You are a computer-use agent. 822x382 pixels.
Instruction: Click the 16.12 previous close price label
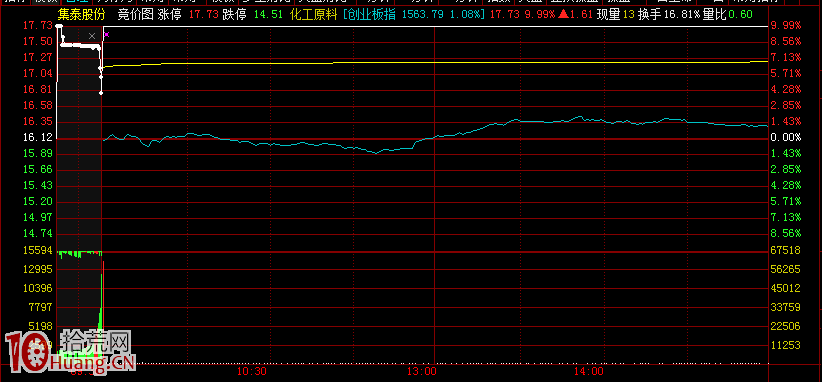38,137
